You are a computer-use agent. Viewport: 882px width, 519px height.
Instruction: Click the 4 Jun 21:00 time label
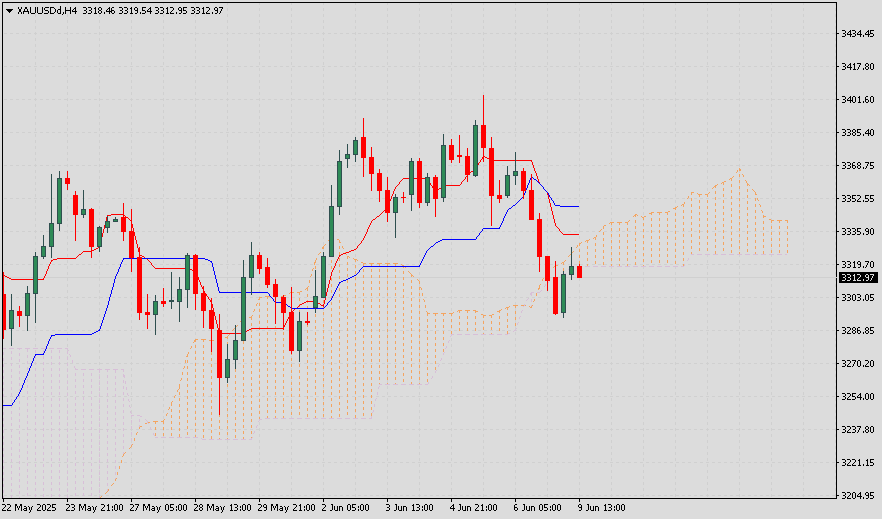[474, 508]
